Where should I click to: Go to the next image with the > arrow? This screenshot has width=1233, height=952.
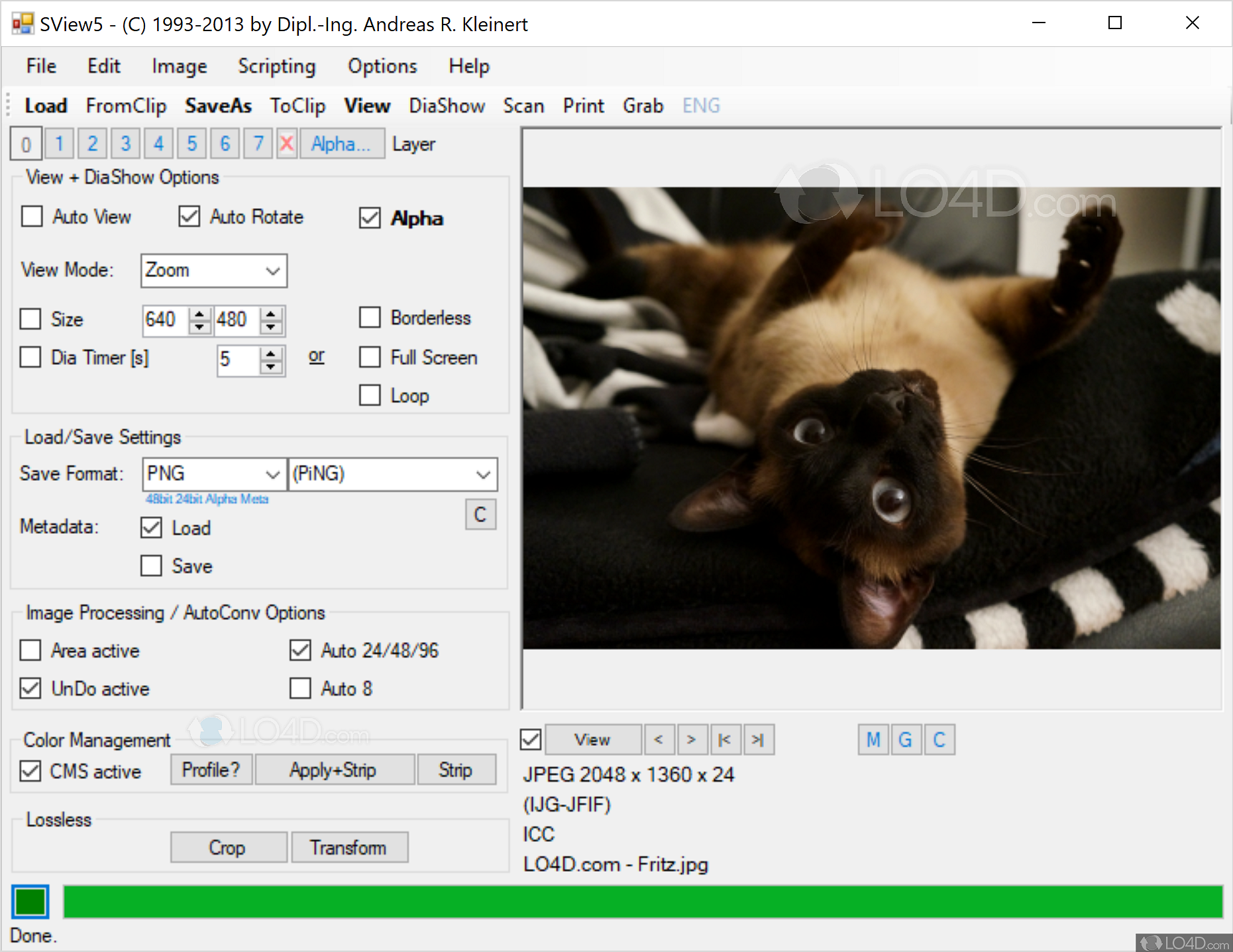tap(692, 739)
